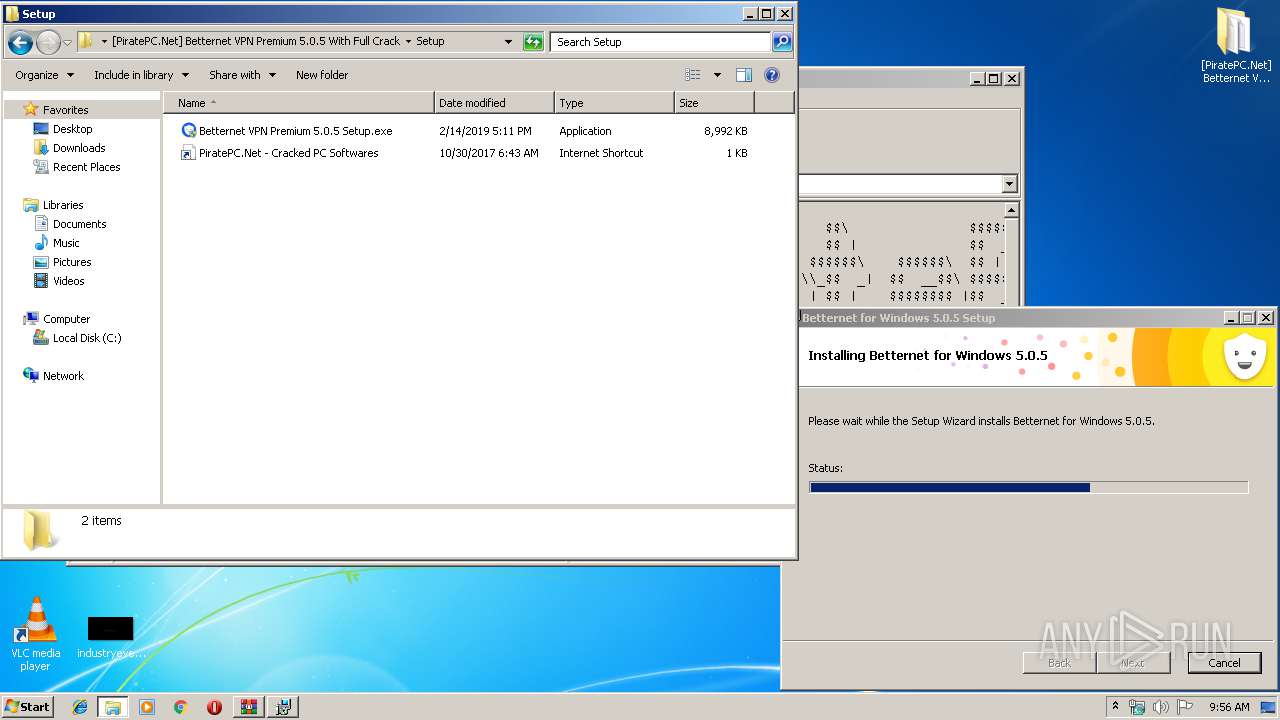This screenshot has width=1280, height=720.
Task: Open Local Disk (C:)
Action: (x=87, y=338)
